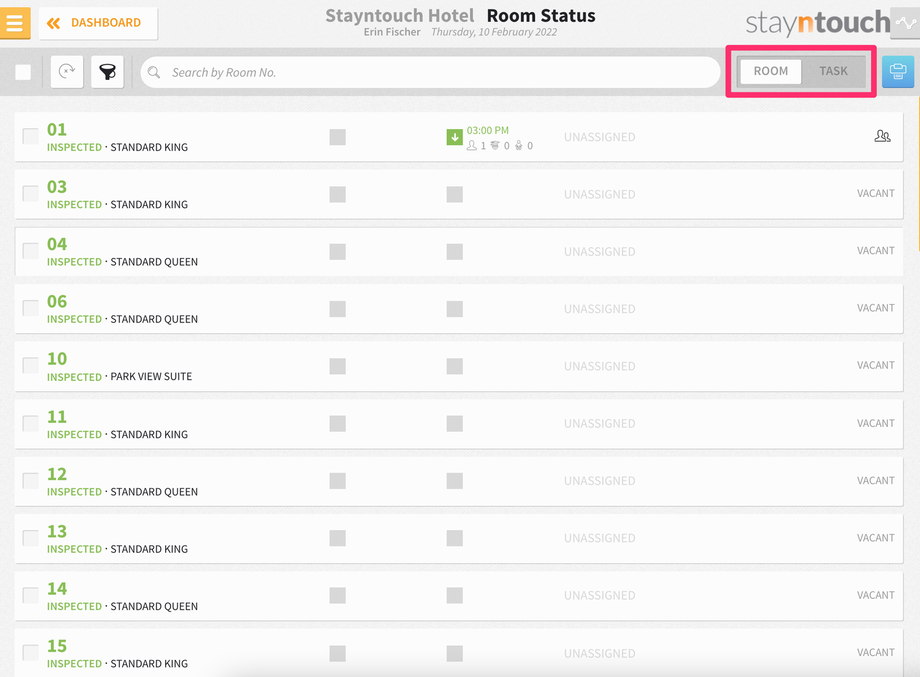The image size is (920, 677).
Task: Click 03:00 PM arrival time on room 01
Action: coord(488,130)
